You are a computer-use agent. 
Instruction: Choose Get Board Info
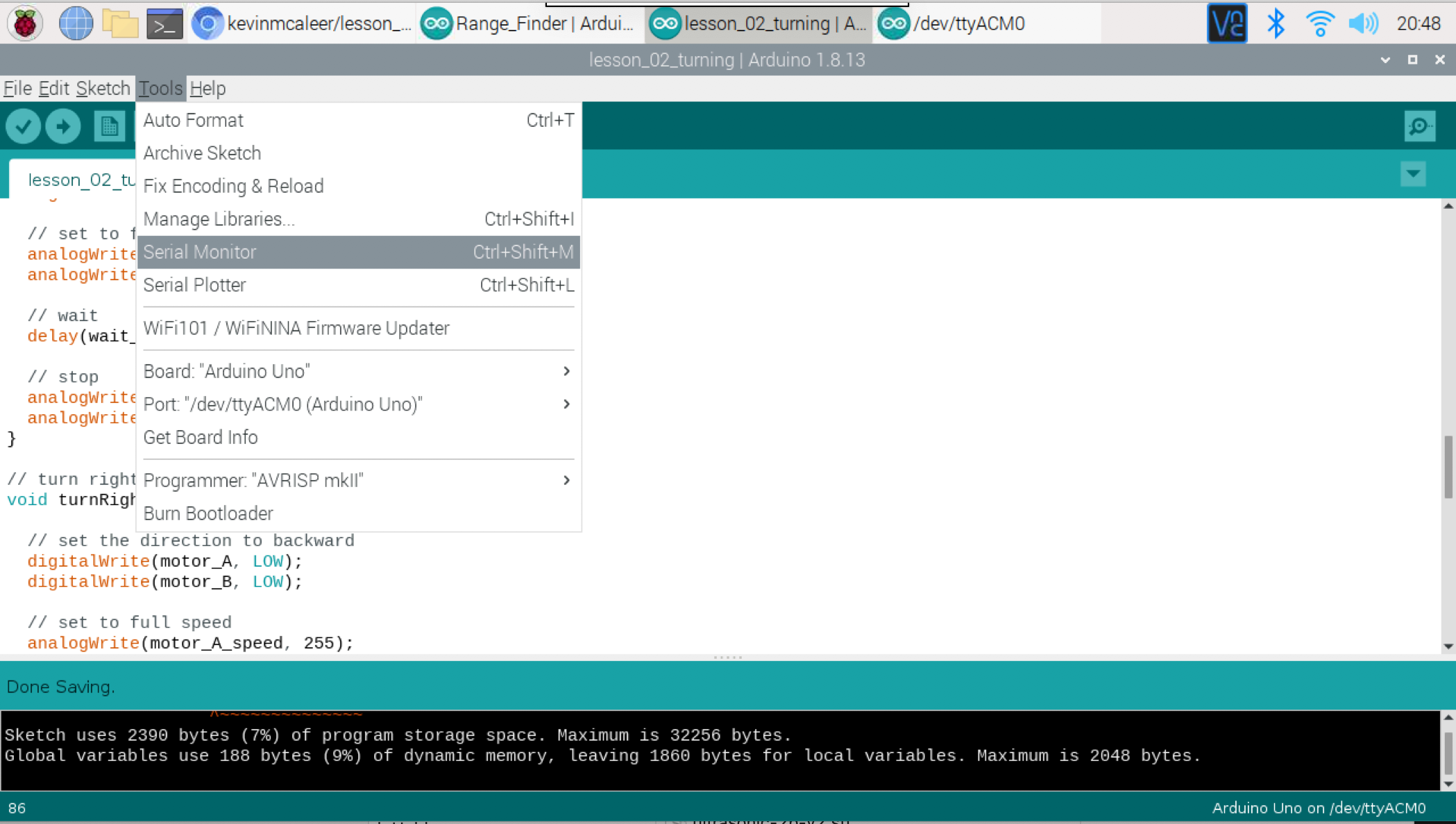(x=359, y=438)
